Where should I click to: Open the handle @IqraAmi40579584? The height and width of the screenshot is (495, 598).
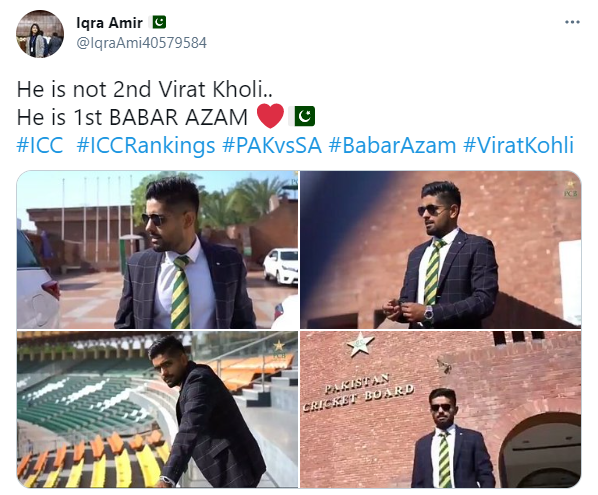tap(141, 43)
